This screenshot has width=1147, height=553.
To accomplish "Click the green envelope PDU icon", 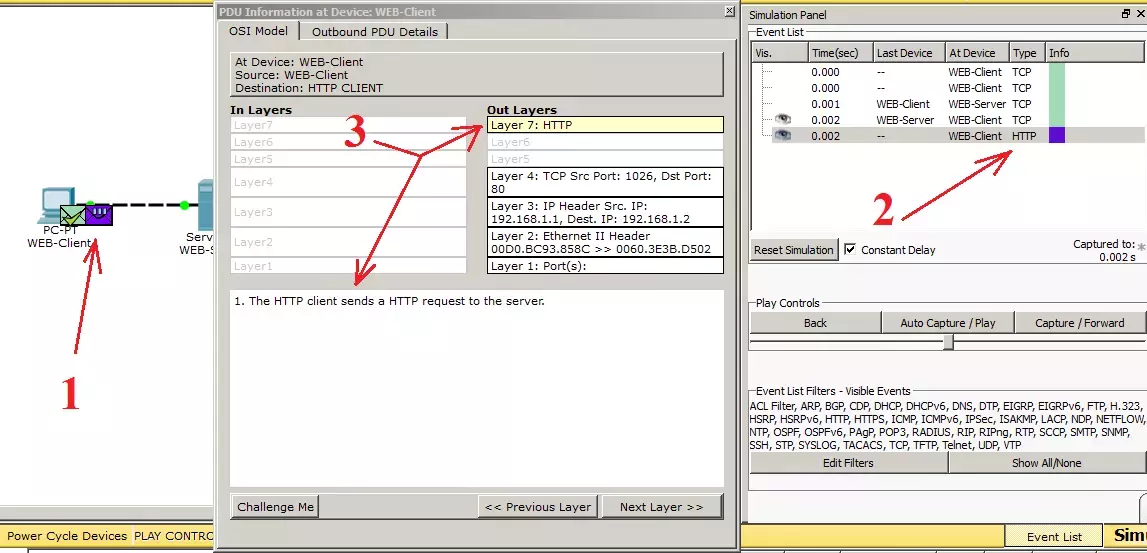I will click(72, 215).
